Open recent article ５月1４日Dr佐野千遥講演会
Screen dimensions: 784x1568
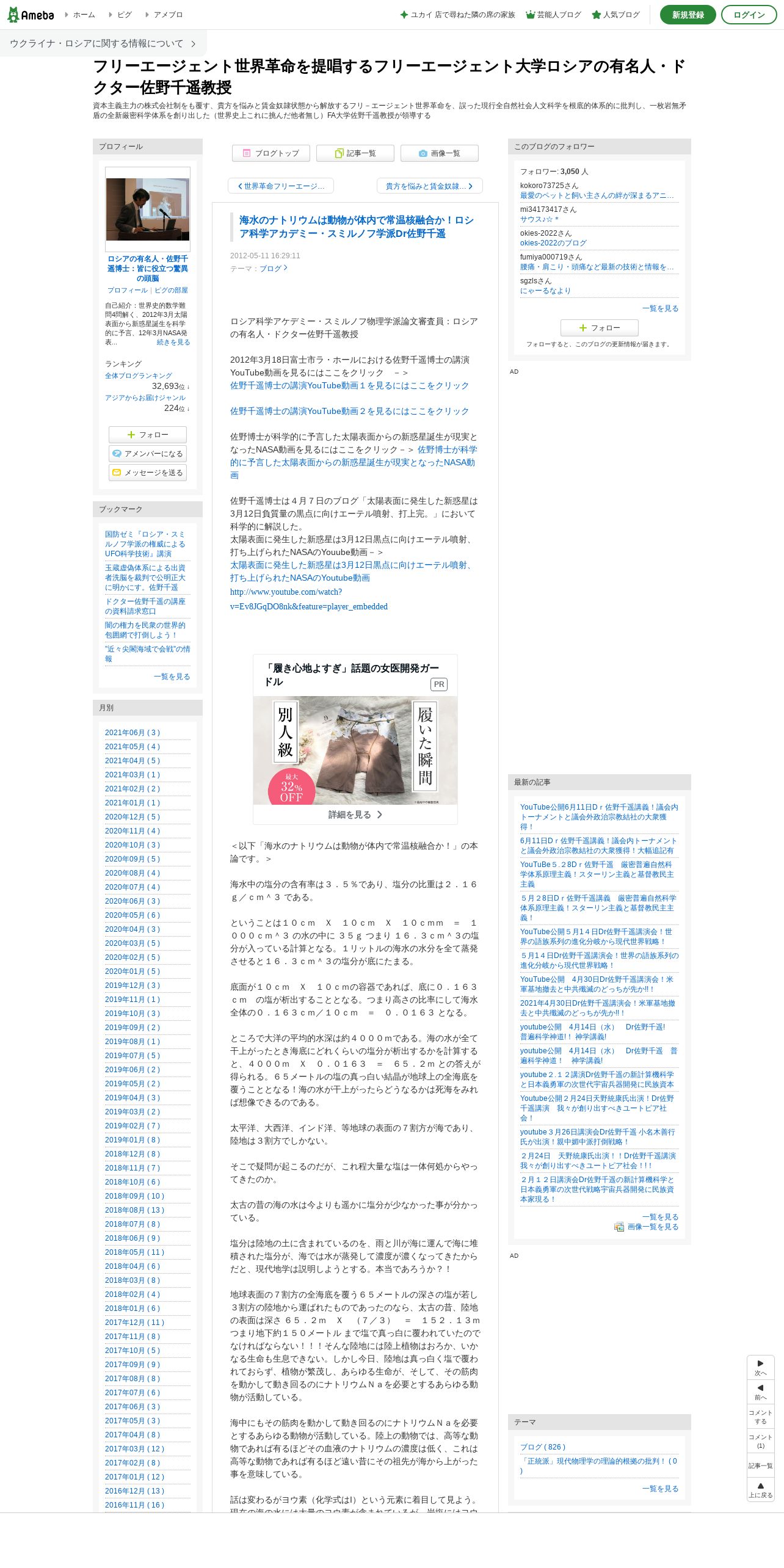(599, 960)
